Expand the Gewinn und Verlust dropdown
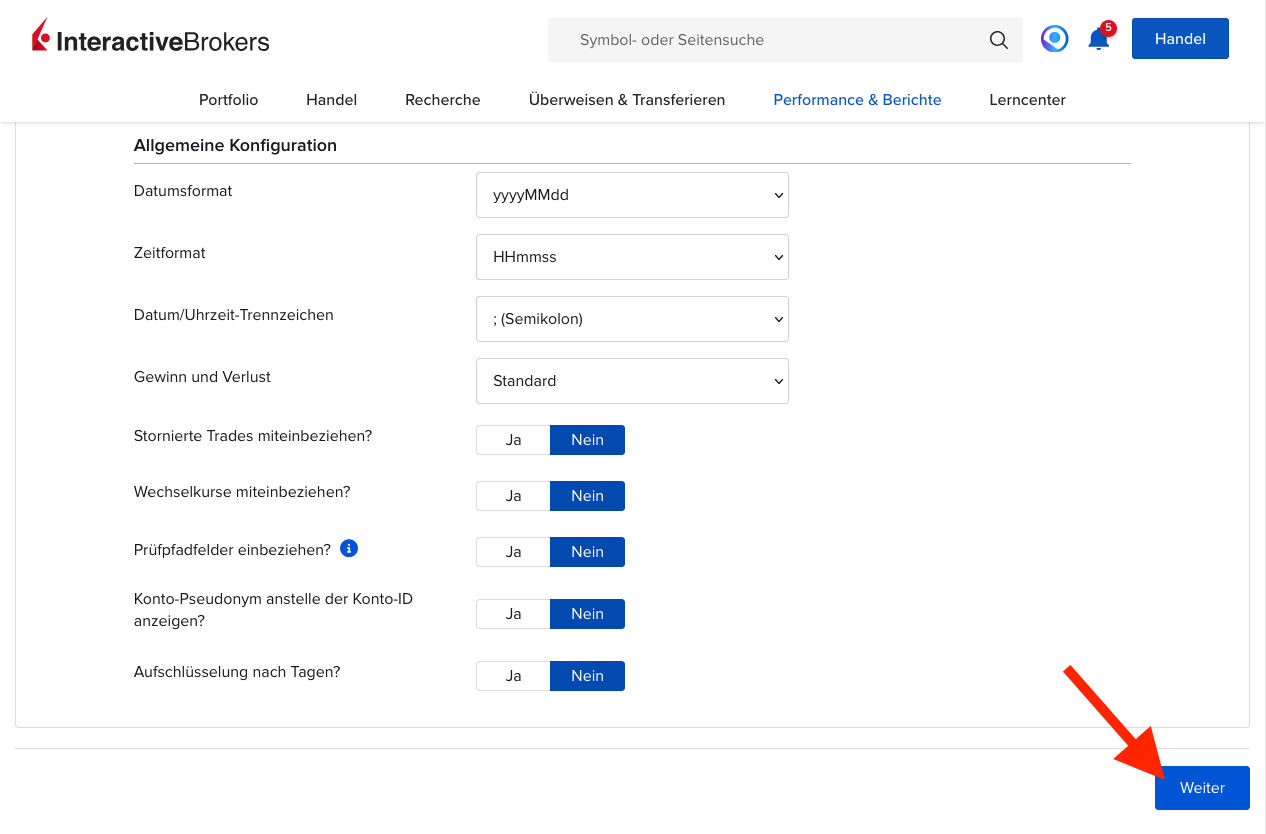1266x834 pixels. click(632, 381)
